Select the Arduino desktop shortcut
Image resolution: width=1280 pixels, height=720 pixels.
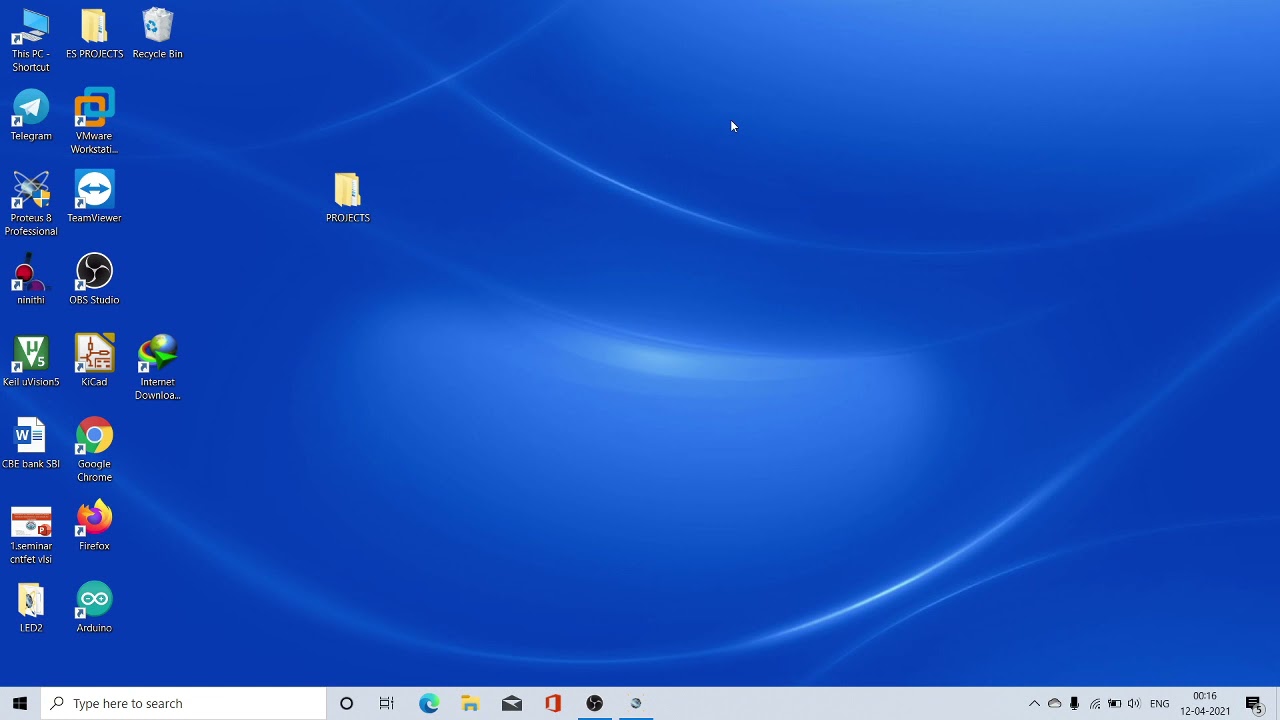[94, 608]
